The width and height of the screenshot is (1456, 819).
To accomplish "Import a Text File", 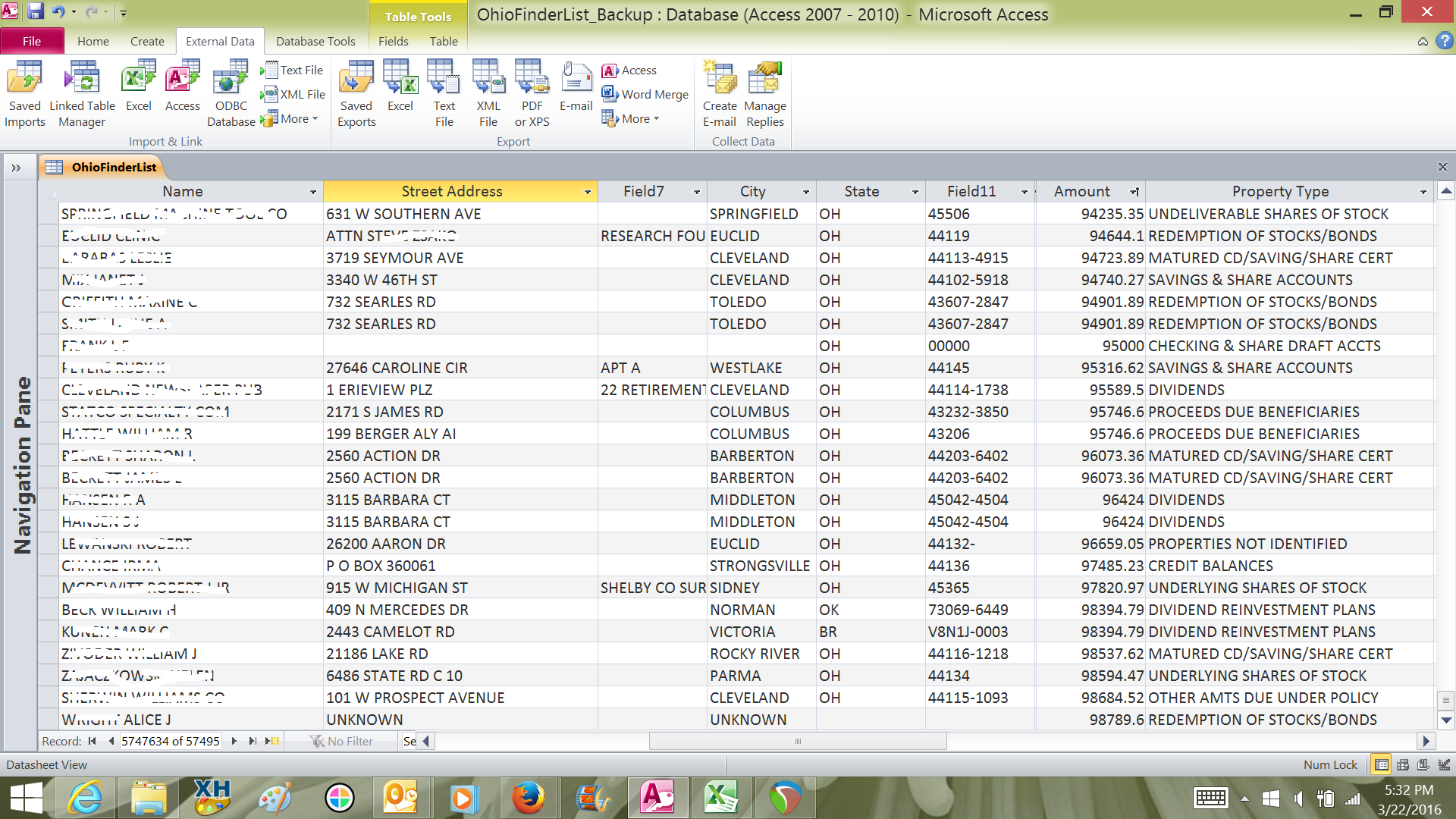I will pos(293,70).
